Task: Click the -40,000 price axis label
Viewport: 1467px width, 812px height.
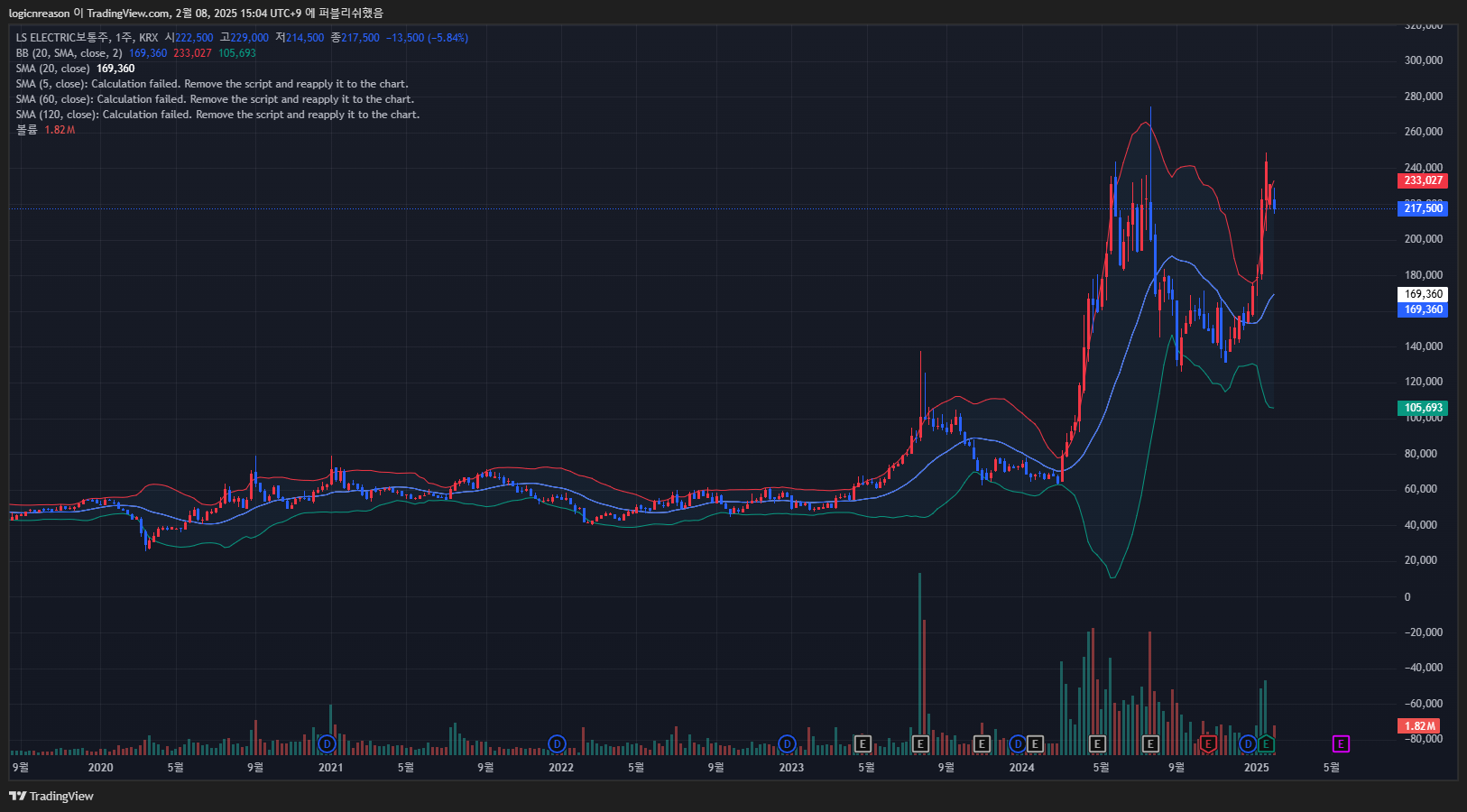Action: pyautogui.click(x=1424, y=668)
